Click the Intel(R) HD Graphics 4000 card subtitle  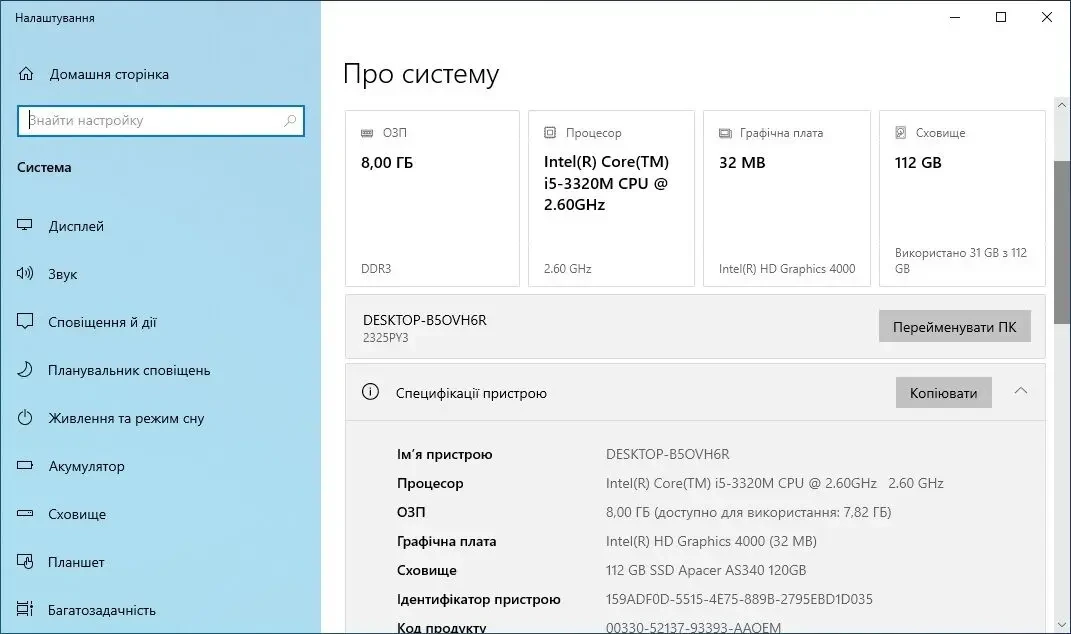click(787, 268)
